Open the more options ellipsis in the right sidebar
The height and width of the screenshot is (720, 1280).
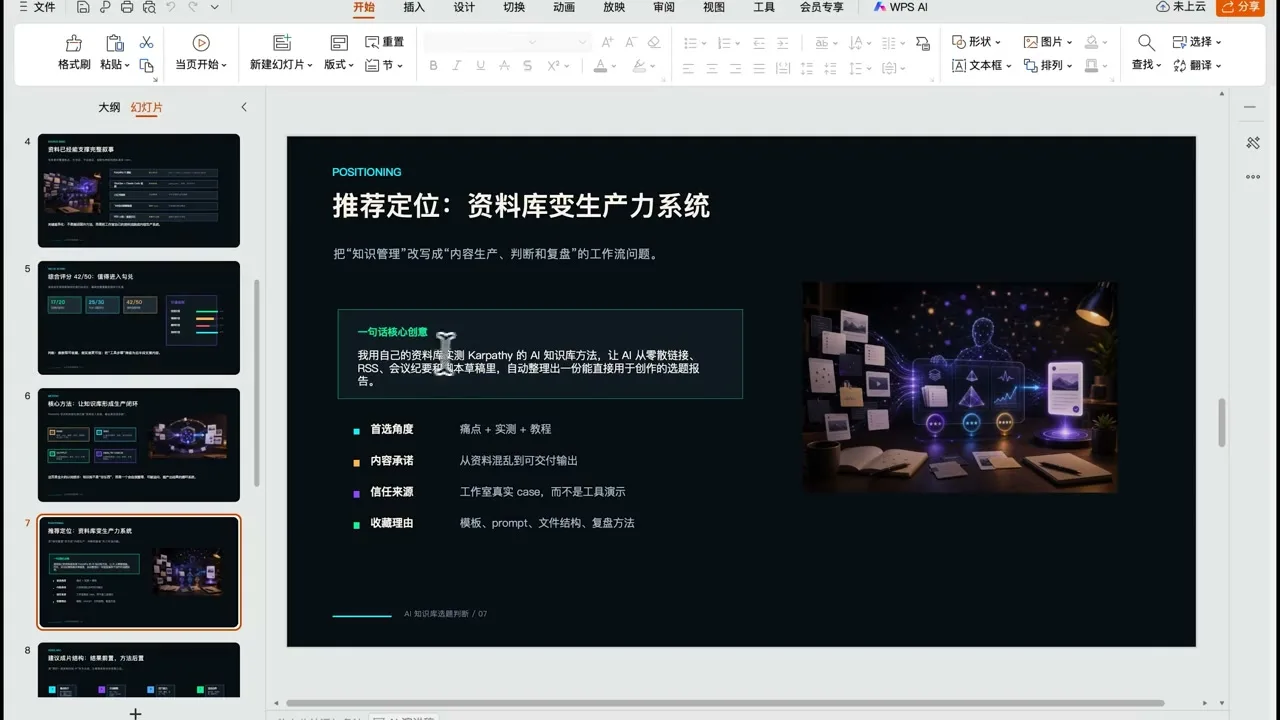click(1253, 177)
